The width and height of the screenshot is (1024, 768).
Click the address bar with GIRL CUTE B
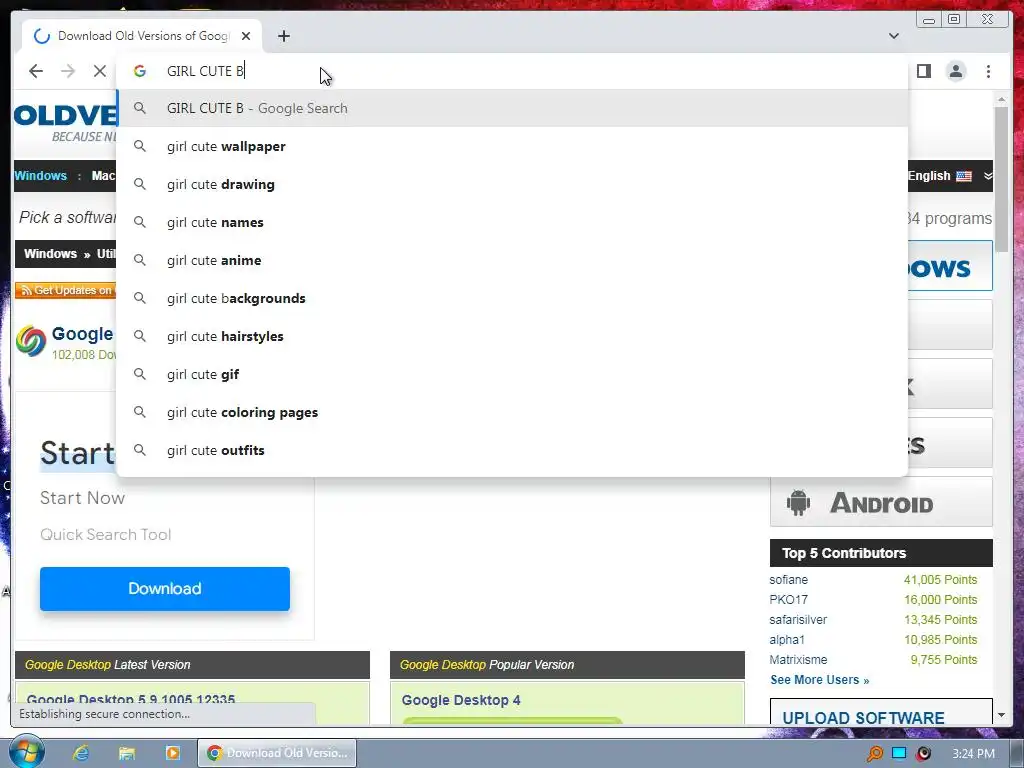coord(512,71)
